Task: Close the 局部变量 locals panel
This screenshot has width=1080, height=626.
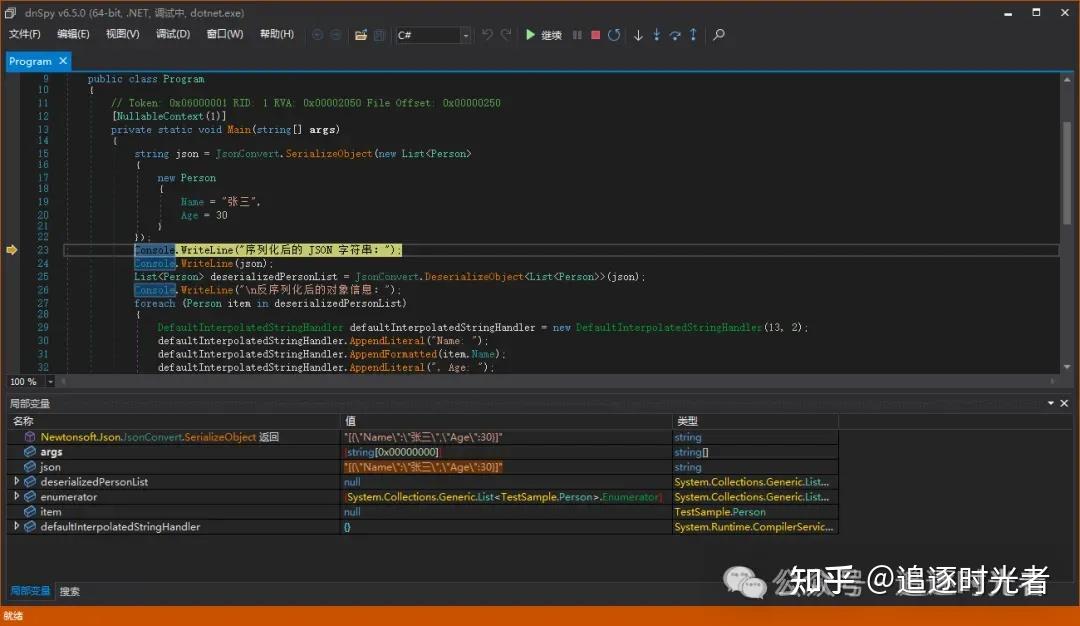Action: (1064, 403)
